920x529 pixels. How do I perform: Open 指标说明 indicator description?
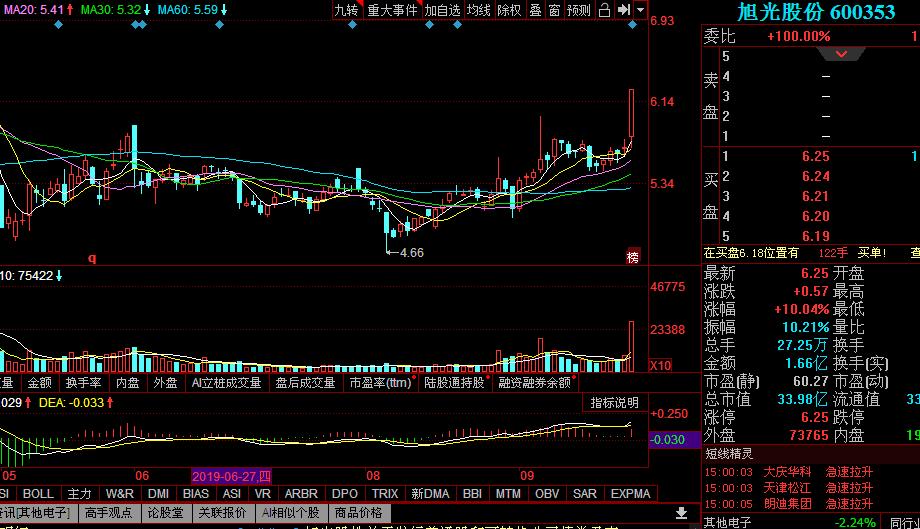click(614, 402)
